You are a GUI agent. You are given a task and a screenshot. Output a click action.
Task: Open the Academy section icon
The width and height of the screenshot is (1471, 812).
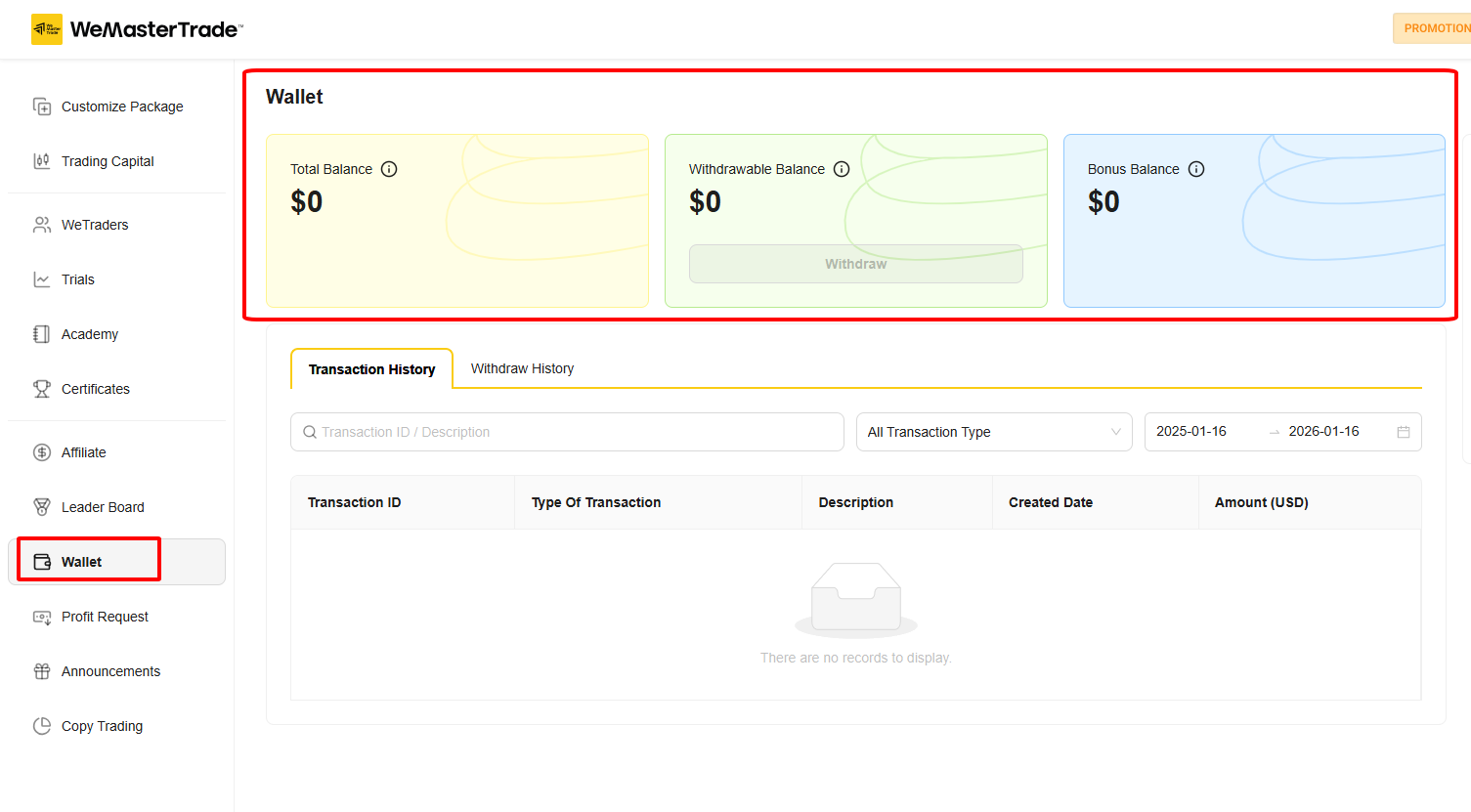tap(40, 333)
